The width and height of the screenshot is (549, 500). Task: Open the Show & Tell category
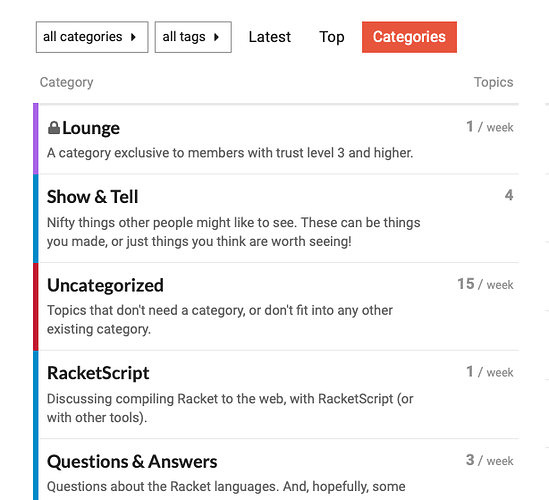click(92, 196)
